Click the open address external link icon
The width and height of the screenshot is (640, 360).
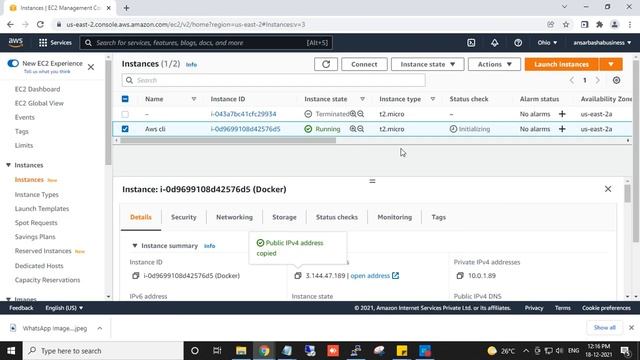point(396,276)
